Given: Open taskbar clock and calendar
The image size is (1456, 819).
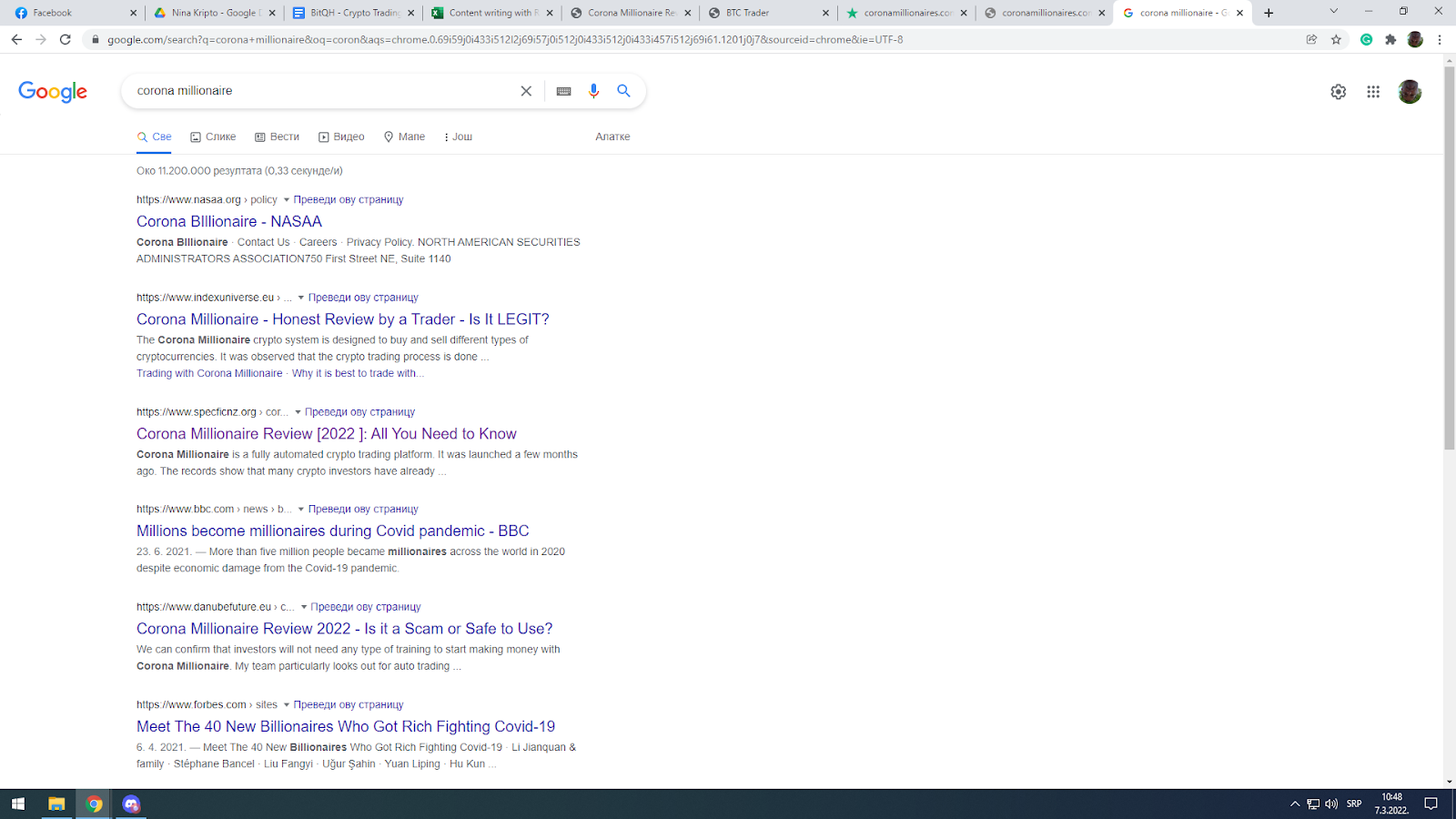Looking at the screenshot, I should (1391, 804).
